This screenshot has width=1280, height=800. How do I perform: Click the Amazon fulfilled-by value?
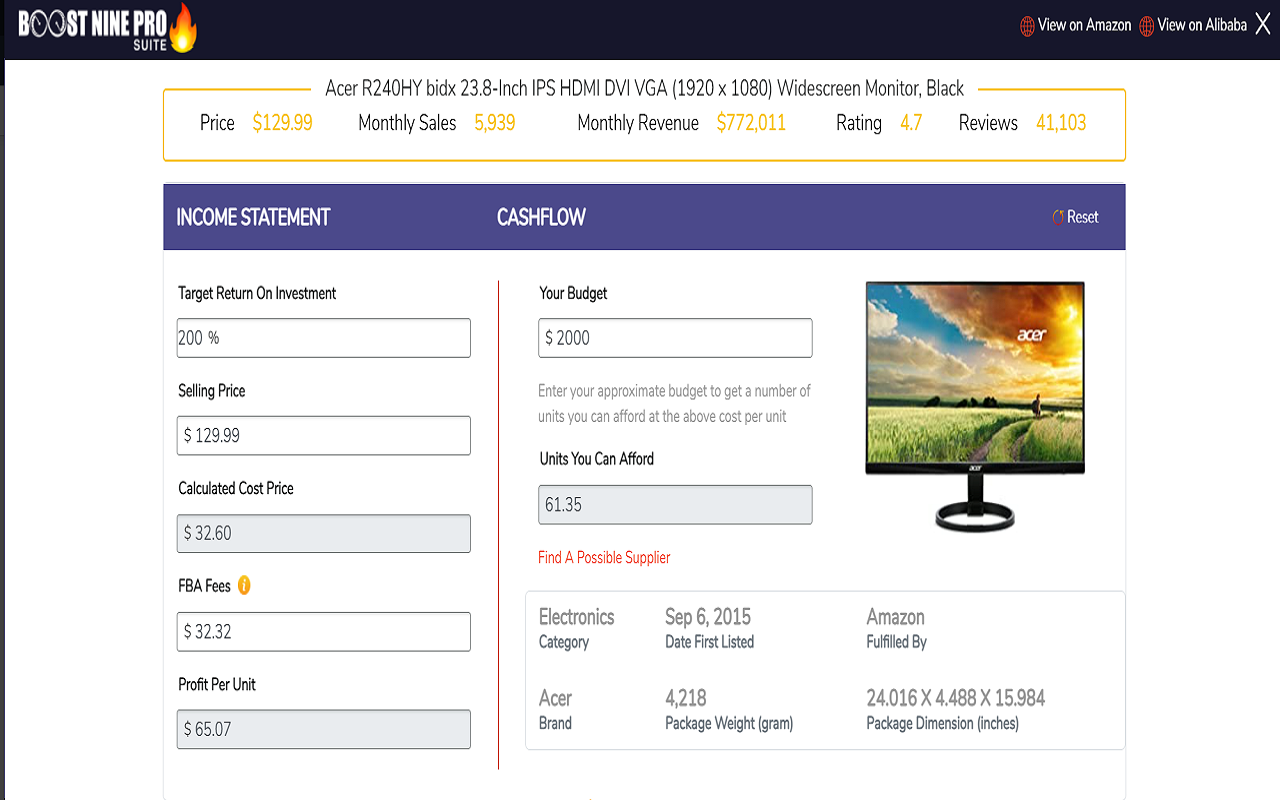[x=895, y=617]
